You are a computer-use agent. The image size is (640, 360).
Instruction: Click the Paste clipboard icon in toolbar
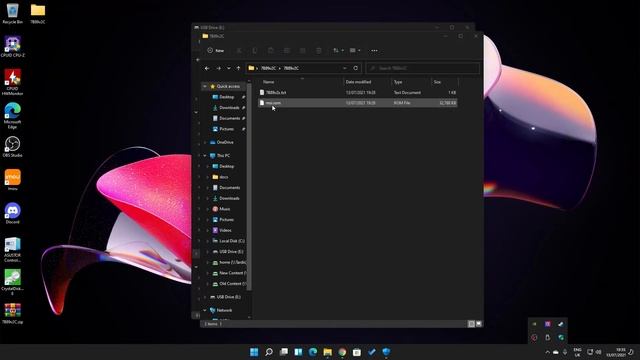271,51
